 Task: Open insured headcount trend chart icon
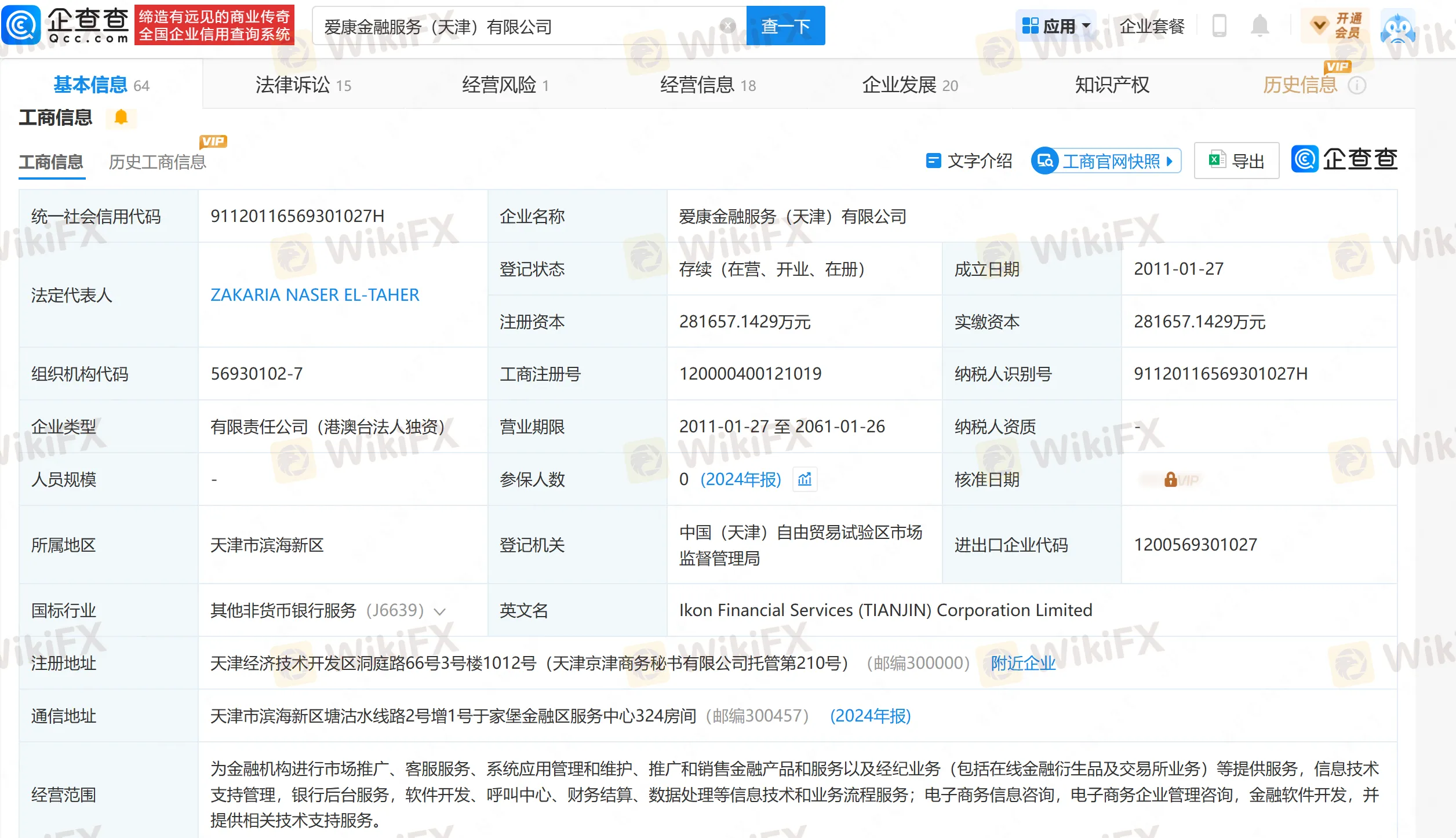click(x=805, y=479)
